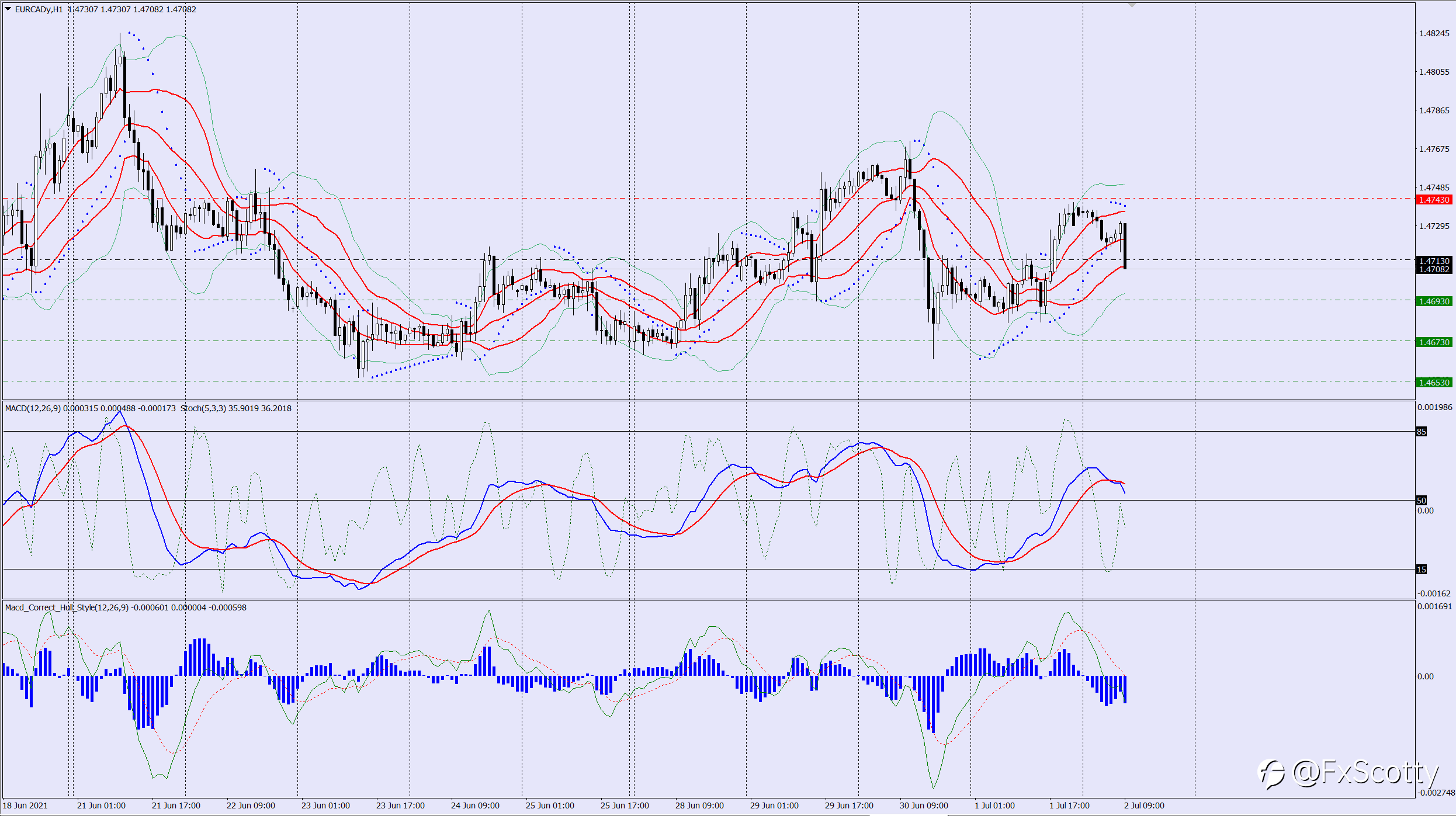
Task: Click the triangle arrow beside EURCADy,H1
Action: (8, 9)
